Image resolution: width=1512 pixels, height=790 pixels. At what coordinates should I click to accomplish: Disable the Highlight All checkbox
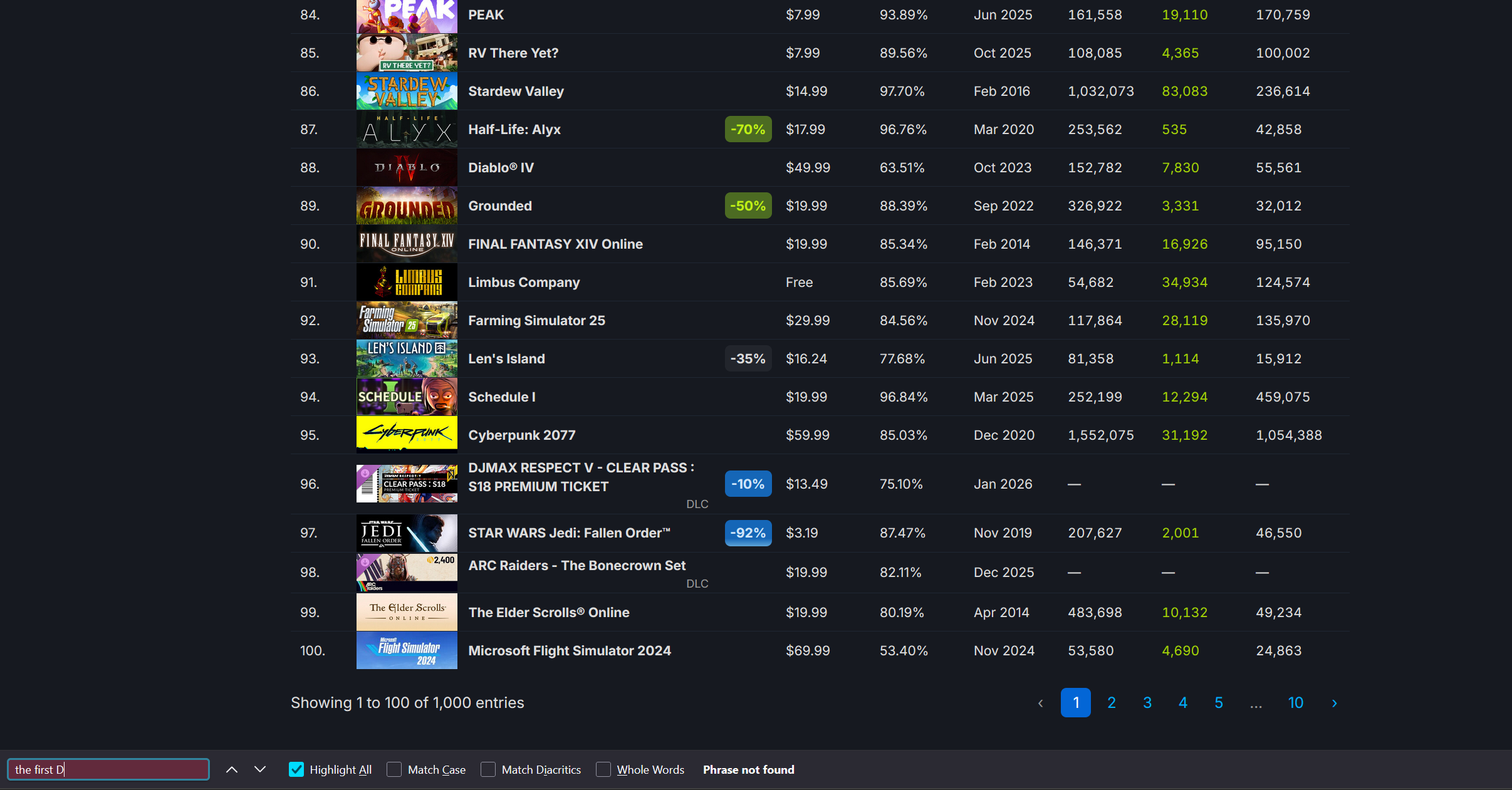296,769
